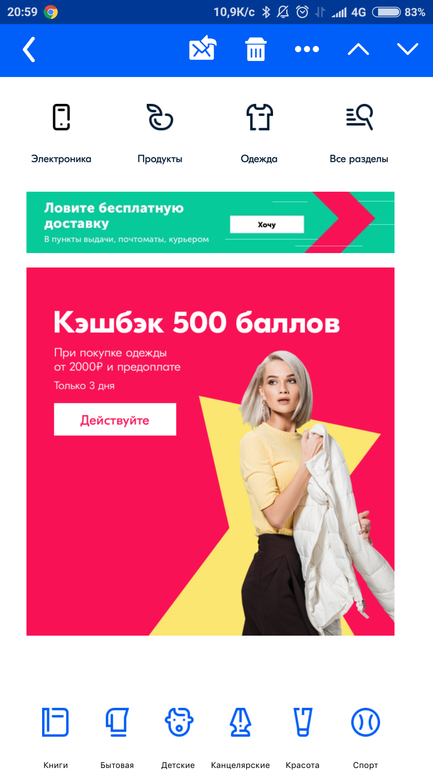Open the Детские category icon
Image resolution: width=433 pixels, height=770 pixels.
click(x=179, y=722)
